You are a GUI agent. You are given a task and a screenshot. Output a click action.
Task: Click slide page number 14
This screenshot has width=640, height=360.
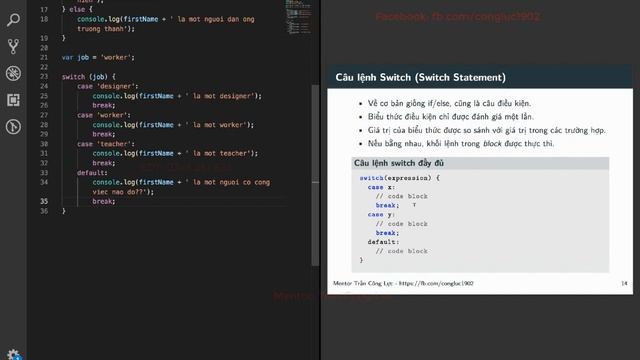(x=624, y=283)
